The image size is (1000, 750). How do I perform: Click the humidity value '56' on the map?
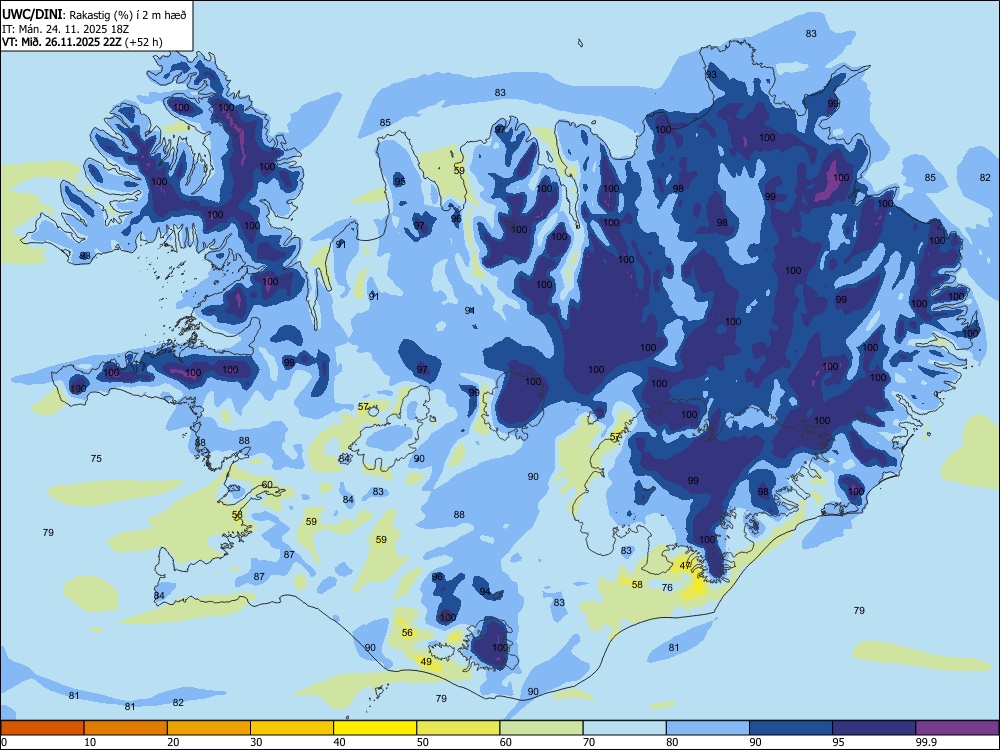point(408,633)
